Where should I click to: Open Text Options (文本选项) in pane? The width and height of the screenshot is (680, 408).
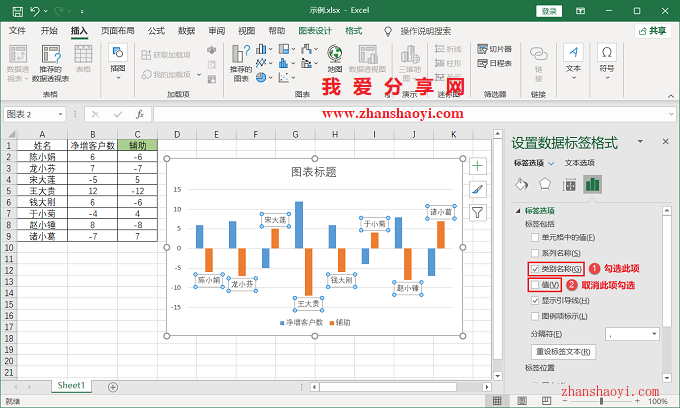point(579,163)
